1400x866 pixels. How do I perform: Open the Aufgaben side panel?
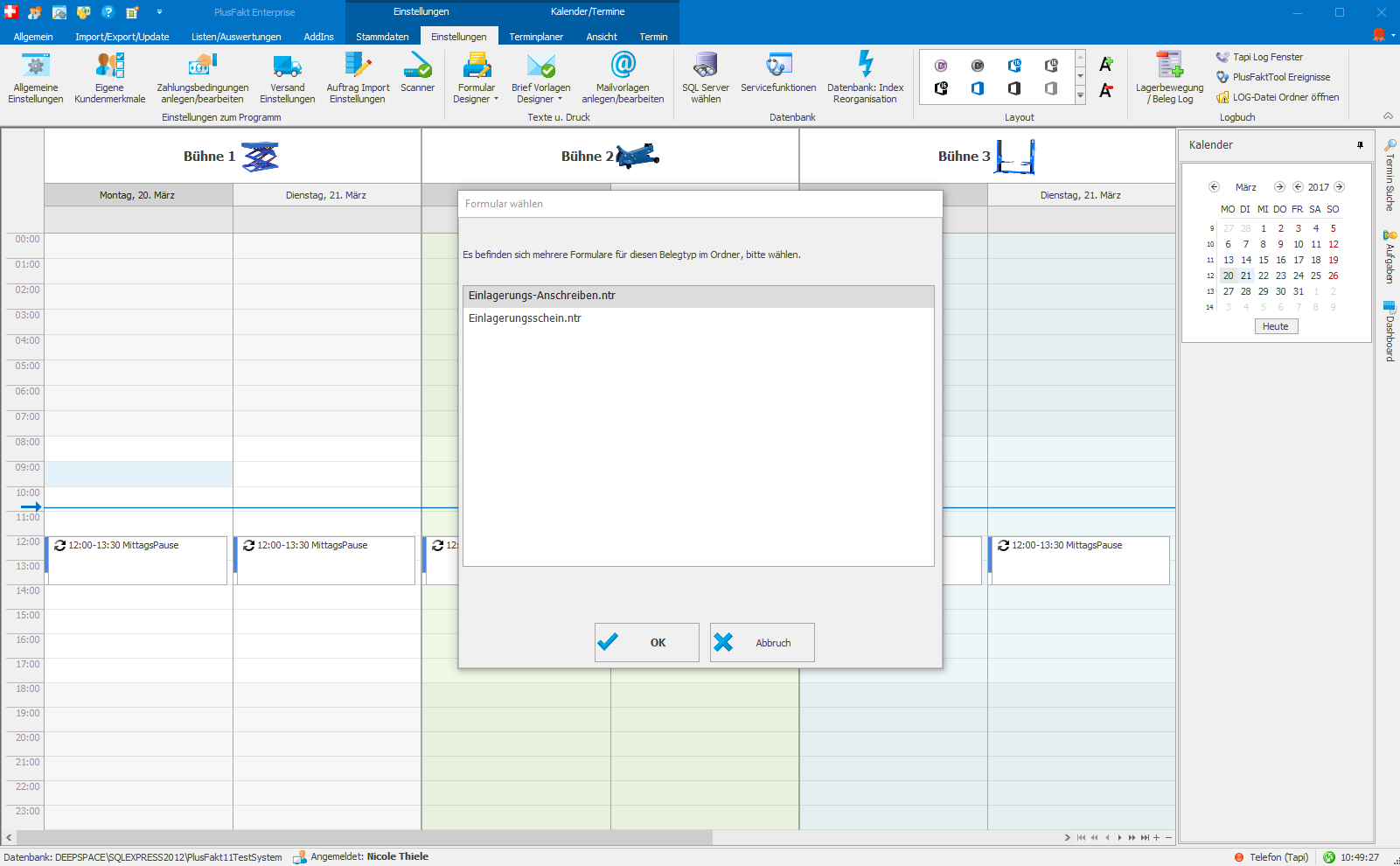pos(1390,256)
